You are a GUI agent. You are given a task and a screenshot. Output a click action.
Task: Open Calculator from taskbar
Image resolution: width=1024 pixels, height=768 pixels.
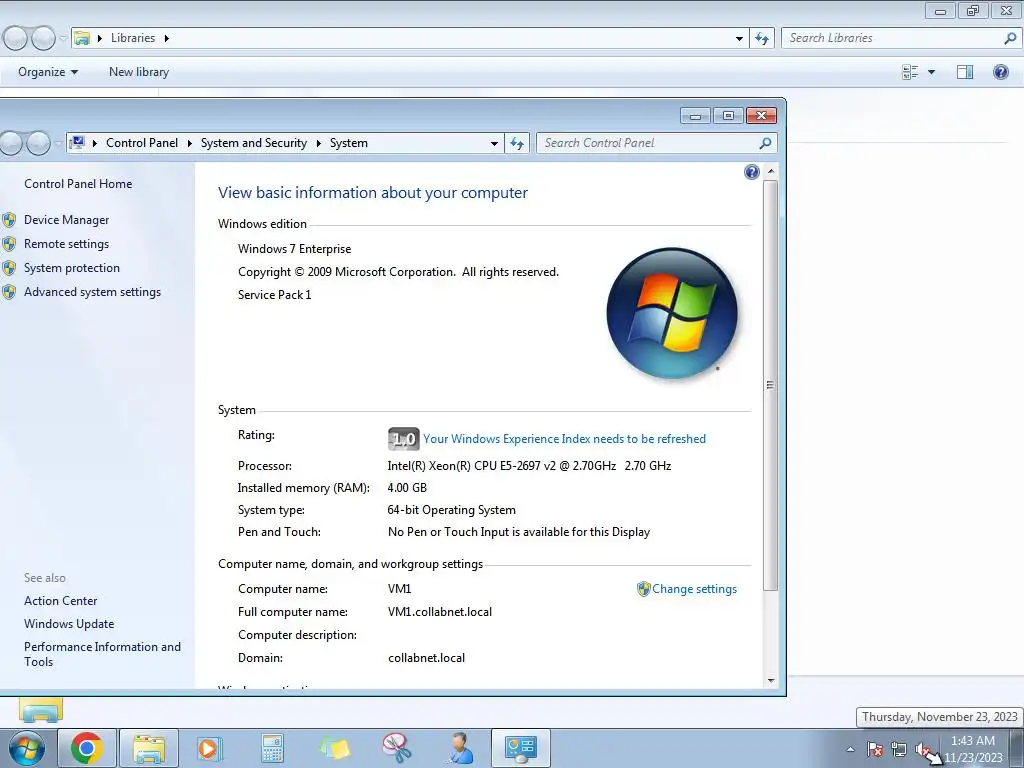click(272, 748)
